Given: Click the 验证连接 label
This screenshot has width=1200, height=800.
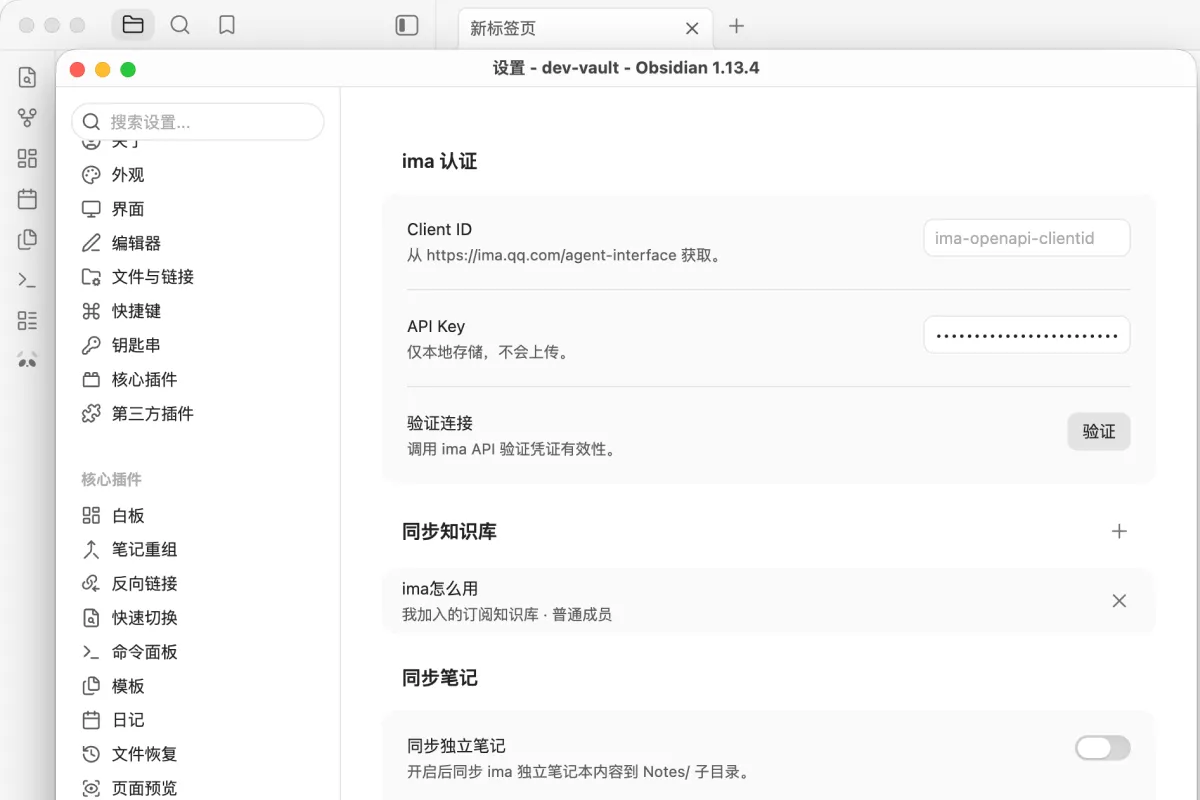Looking at the screenshot, I should [440, 423].
